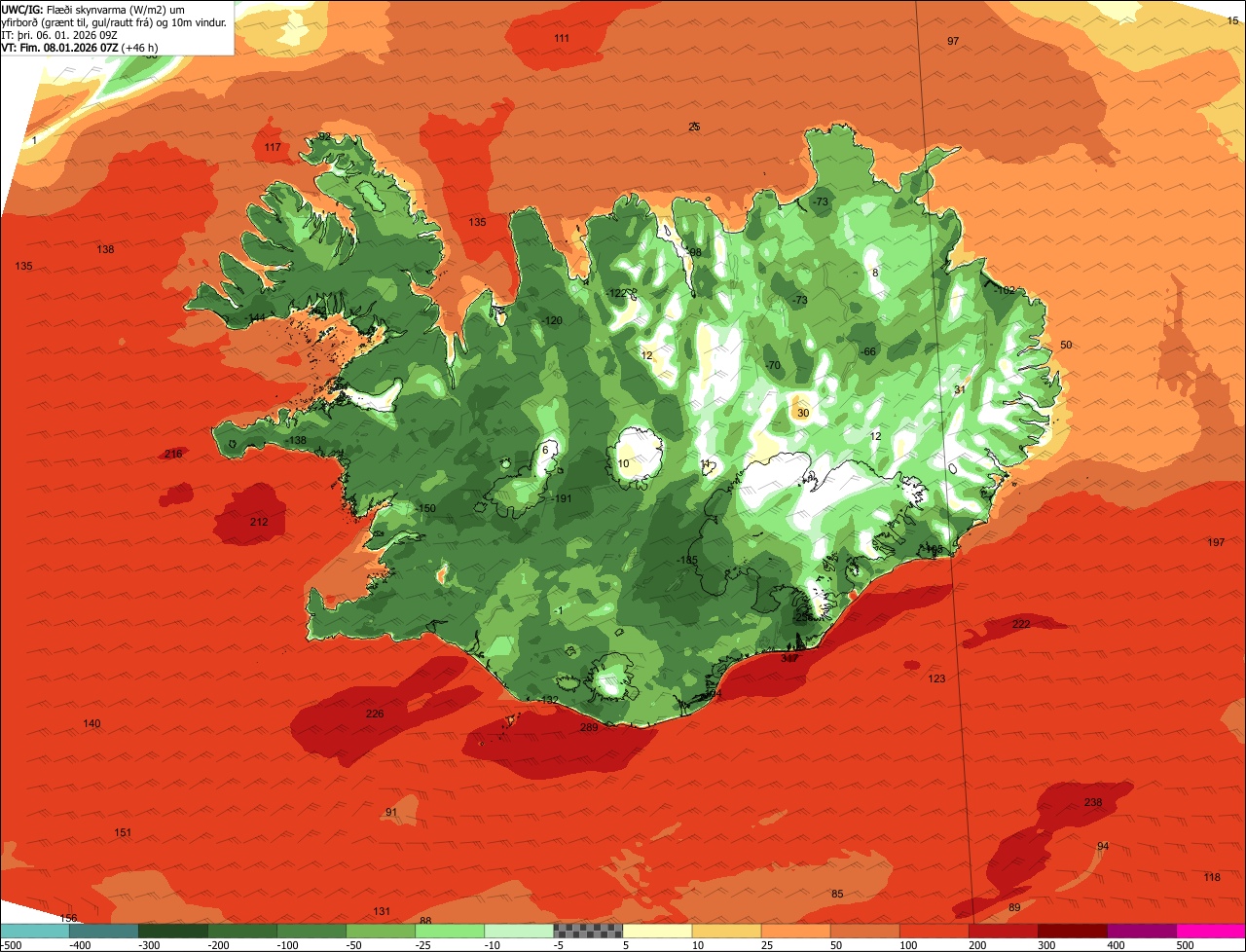Select the -122 value in north Iceland

click(616, 293)
